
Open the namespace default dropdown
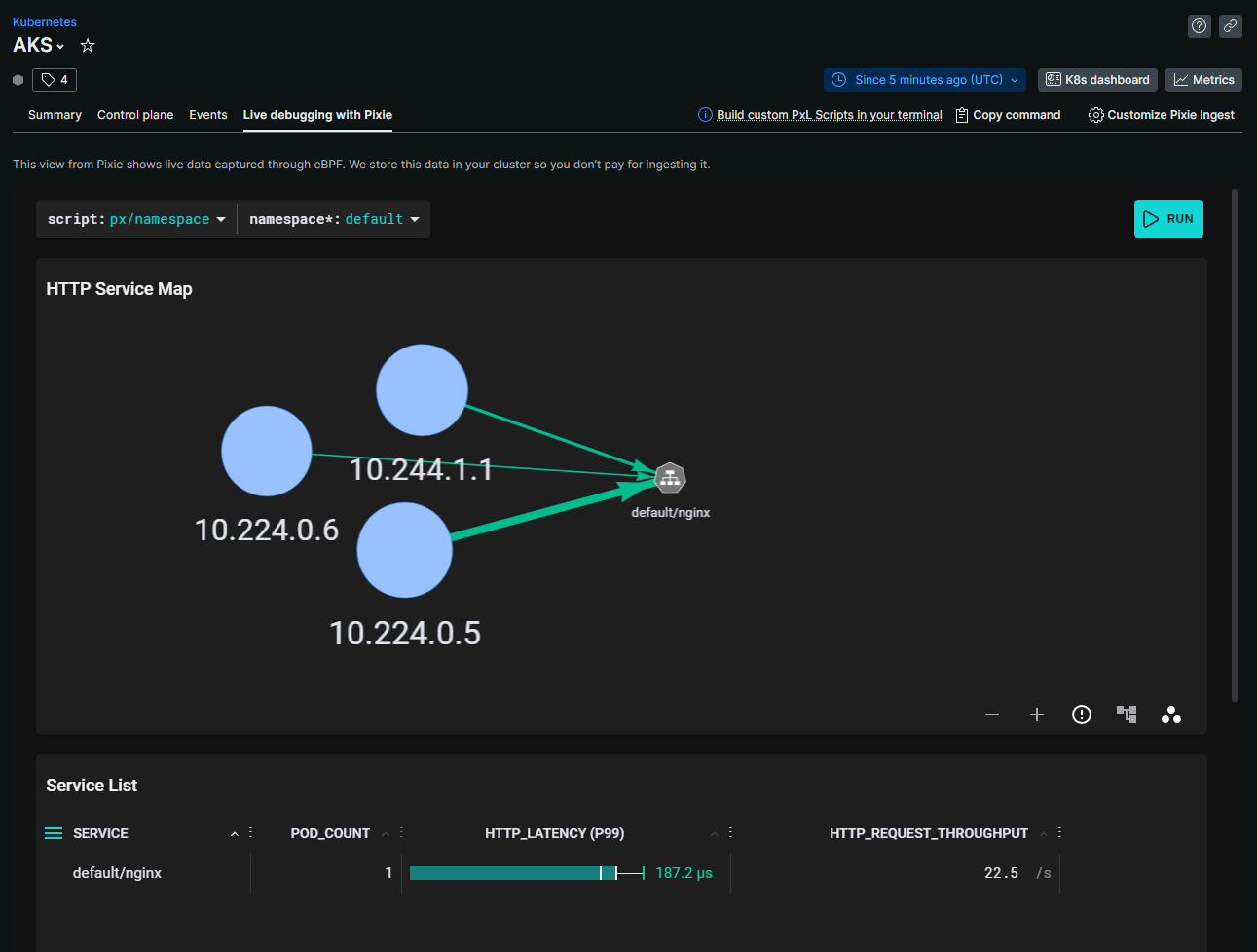click(334, 219)
